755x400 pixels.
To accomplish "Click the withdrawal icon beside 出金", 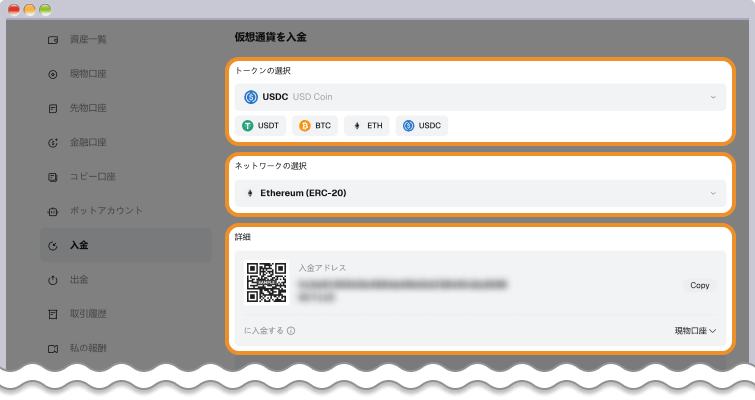I will 53,280.
